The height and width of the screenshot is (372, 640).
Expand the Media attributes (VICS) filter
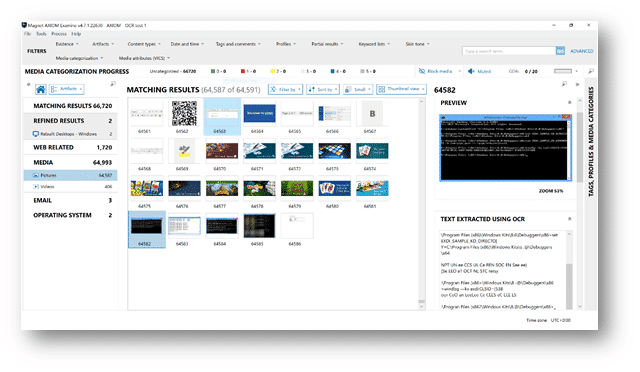coord(144,58)
